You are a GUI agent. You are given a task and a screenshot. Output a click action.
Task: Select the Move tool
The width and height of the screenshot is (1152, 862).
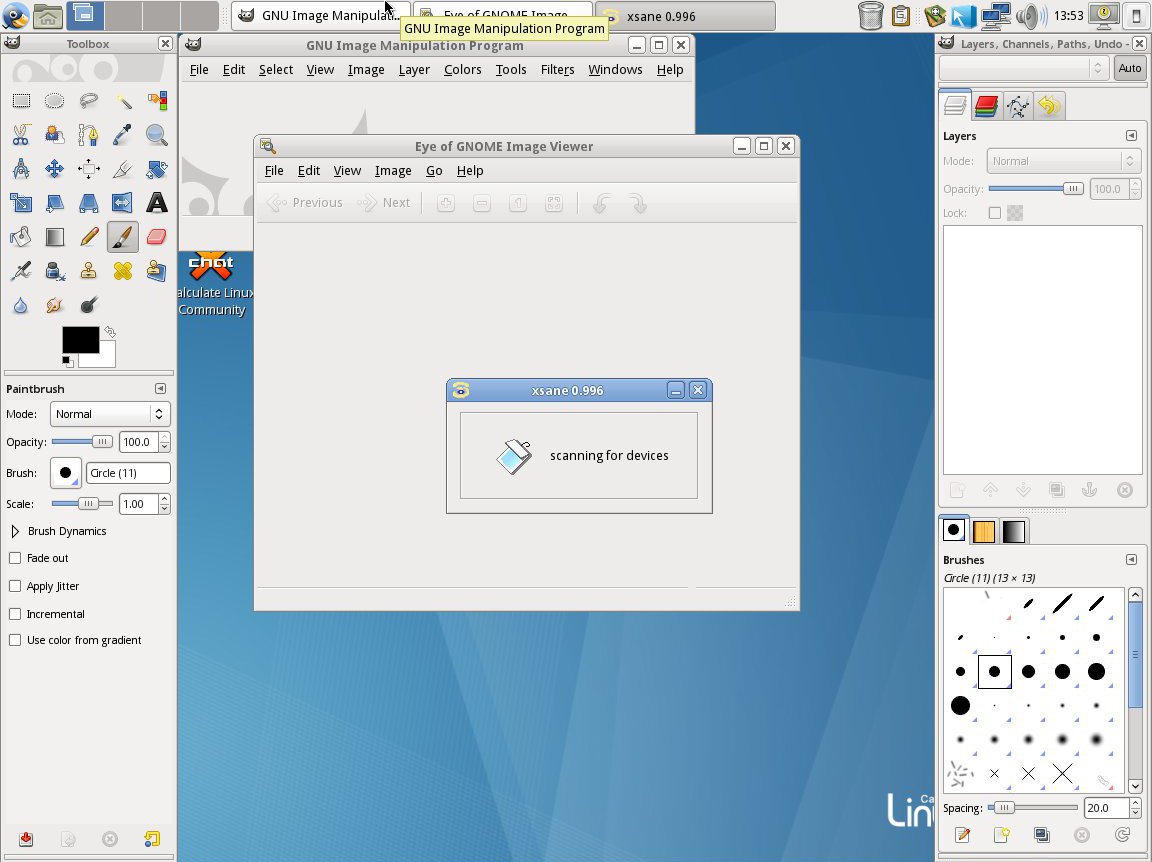point(55,169)
